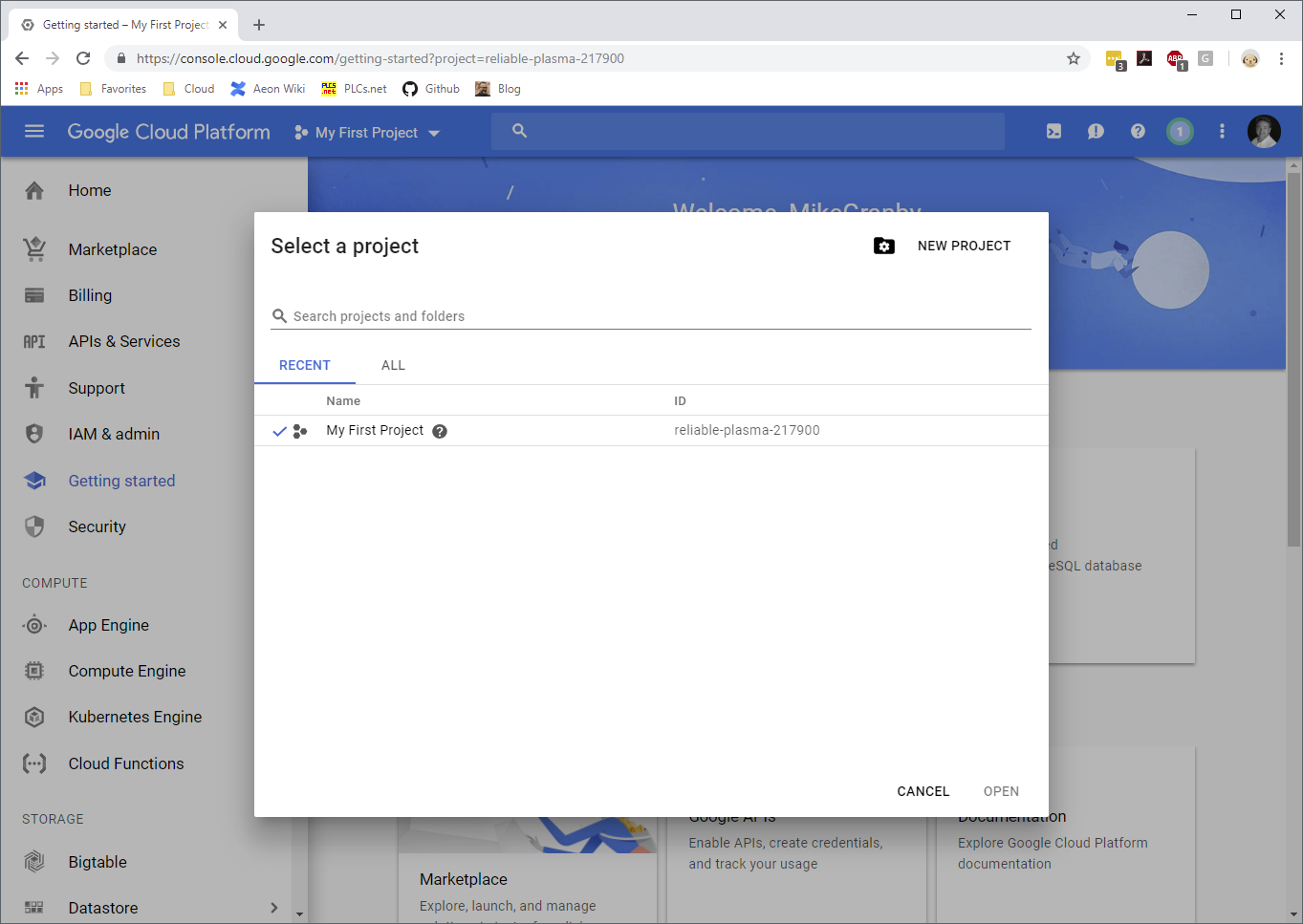Click the Adblock extension icon
Viewport: 1303px width, 924px height.
point(1176,60)
